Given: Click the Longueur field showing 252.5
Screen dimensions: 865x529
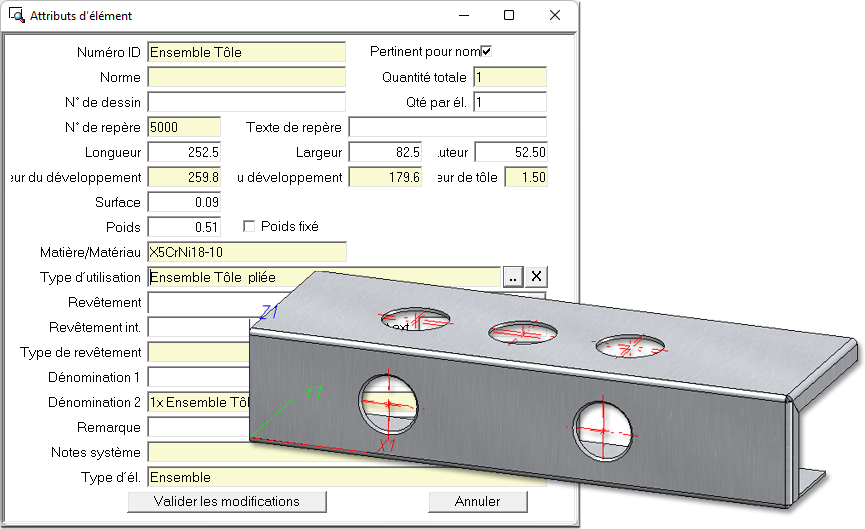Looking at the screenshot, I should pos(183,152).
